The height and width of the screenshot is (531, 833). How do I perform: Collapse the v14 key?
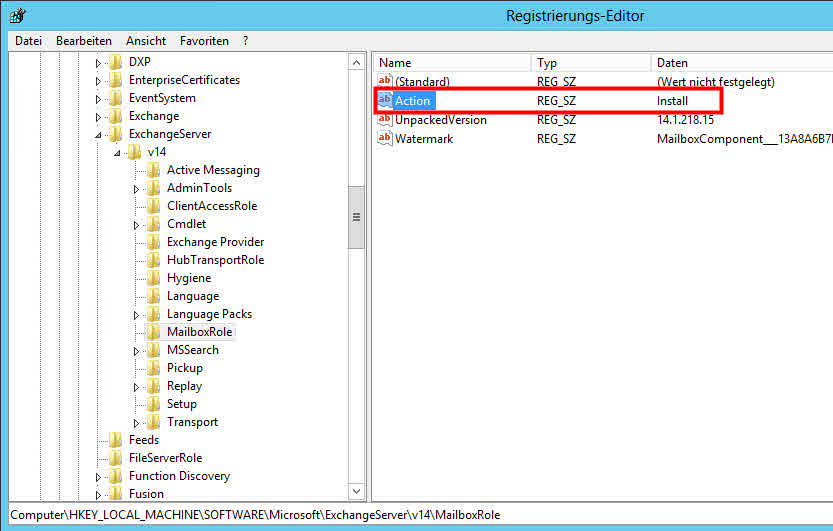tap(117, 153)
